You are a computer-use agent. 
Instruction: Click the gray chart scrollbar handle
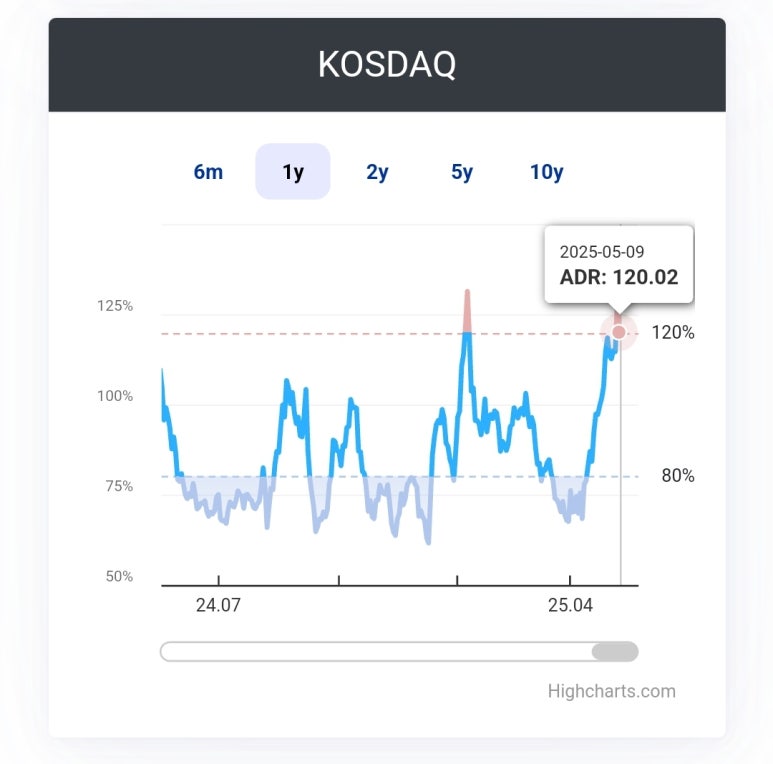(x=614, y=652)
